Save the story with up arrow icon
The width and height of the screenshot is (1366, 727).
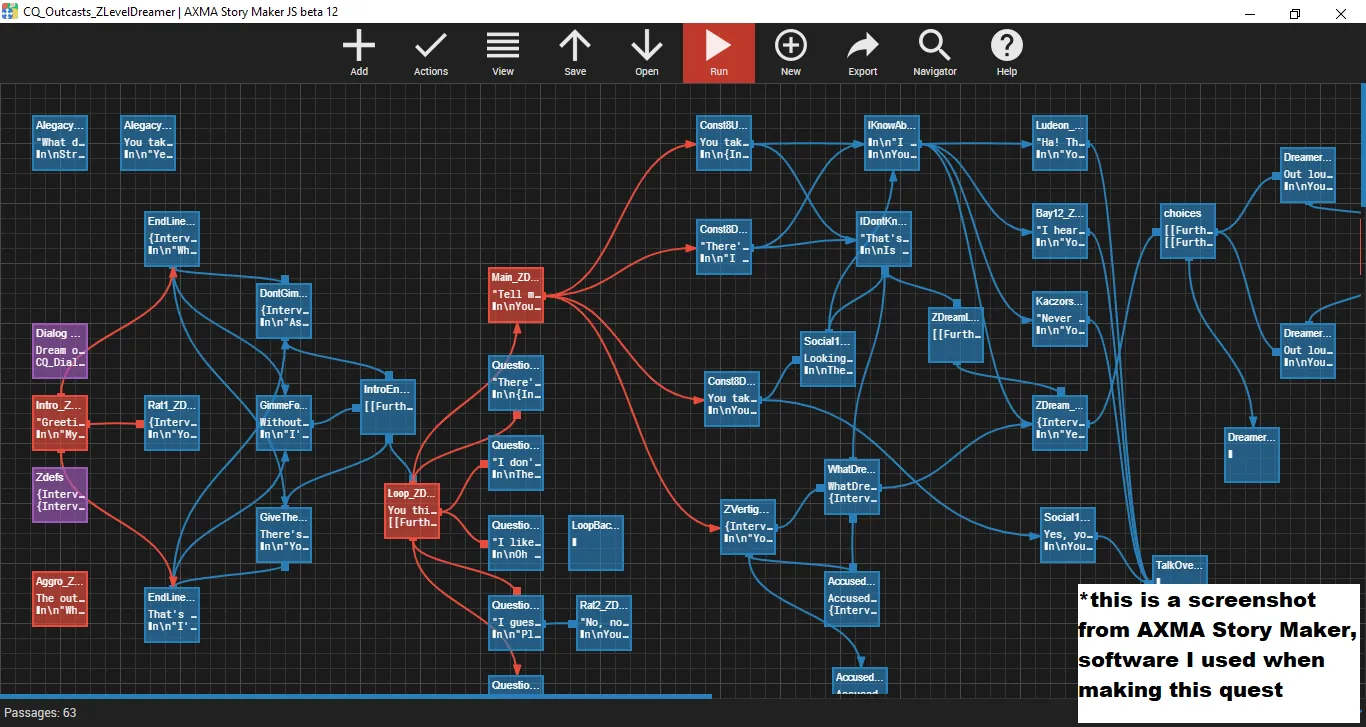point(575,53)
